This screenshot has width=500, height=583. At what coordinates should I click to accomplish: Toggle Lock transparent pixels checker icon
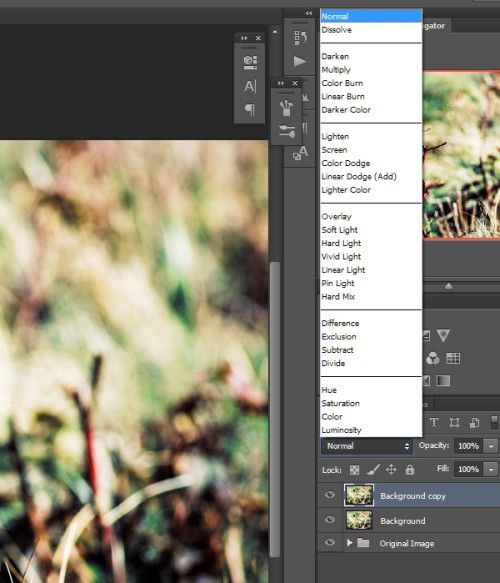[x=355, y=470]
